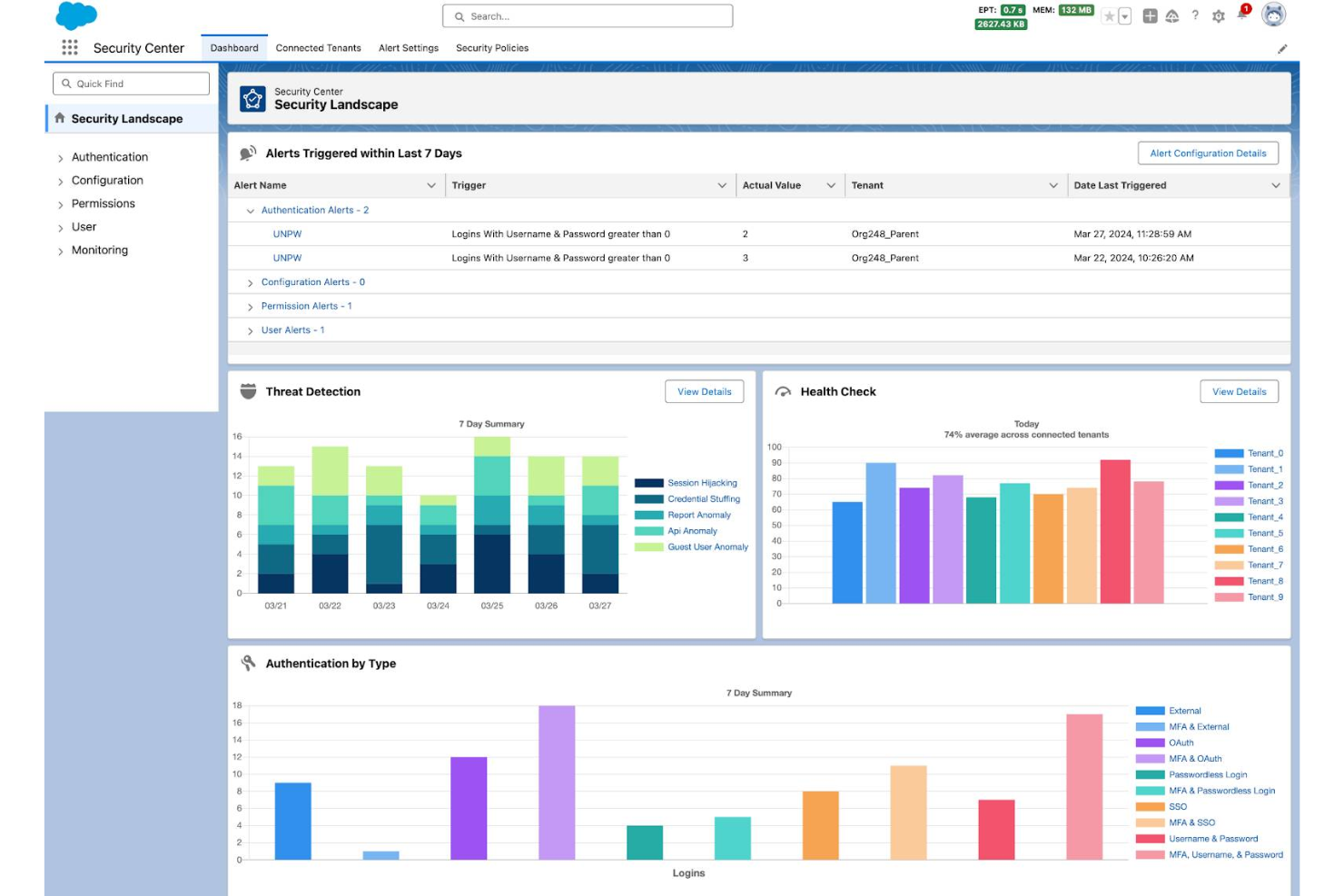This screenshot has width=1344, height=896.
Task: Open the App Launcher waffle icon
Action: pyautogui.click(x=69, y=48)
